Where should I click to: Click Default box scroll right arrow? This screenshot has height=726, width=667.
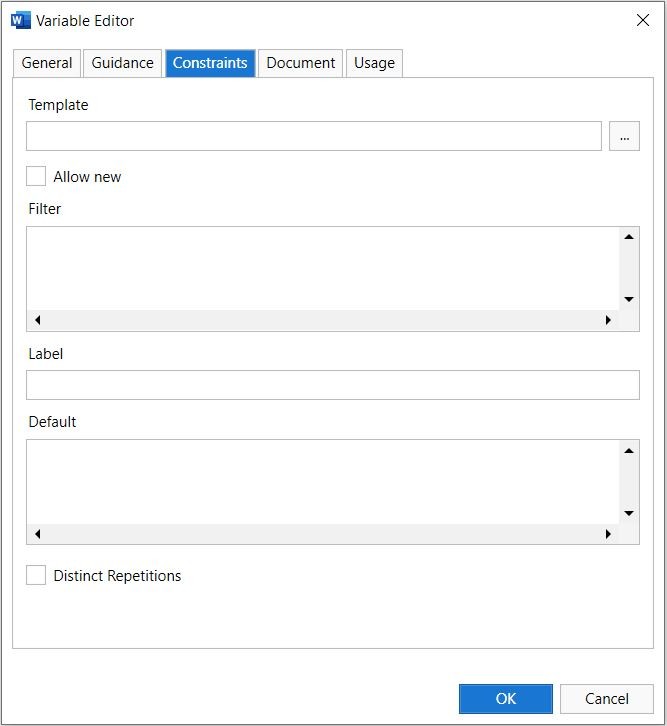608,535
